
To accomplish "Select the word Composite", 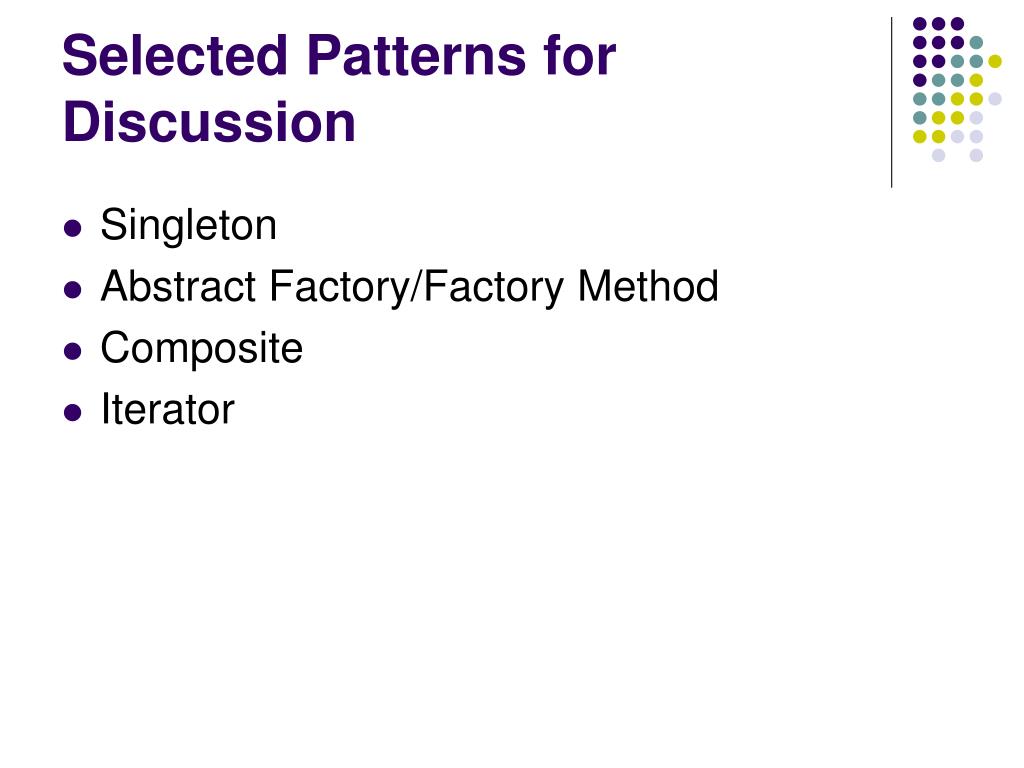I will pos(201,349).
